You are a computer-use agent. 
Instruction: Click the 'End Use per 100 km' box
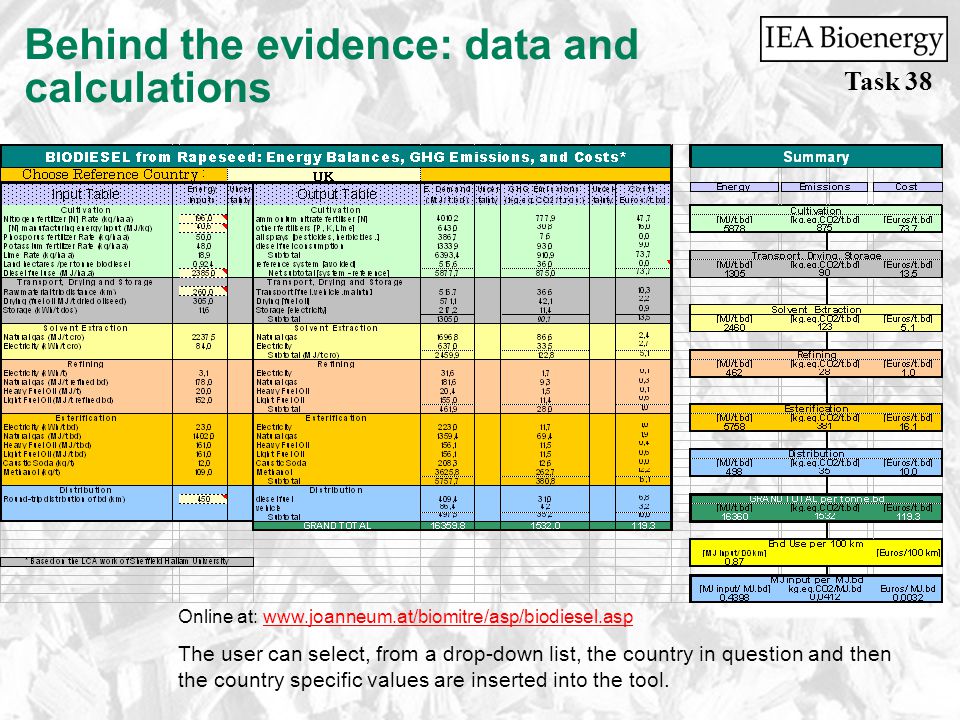pyautogui.click(x=816, y=552)
